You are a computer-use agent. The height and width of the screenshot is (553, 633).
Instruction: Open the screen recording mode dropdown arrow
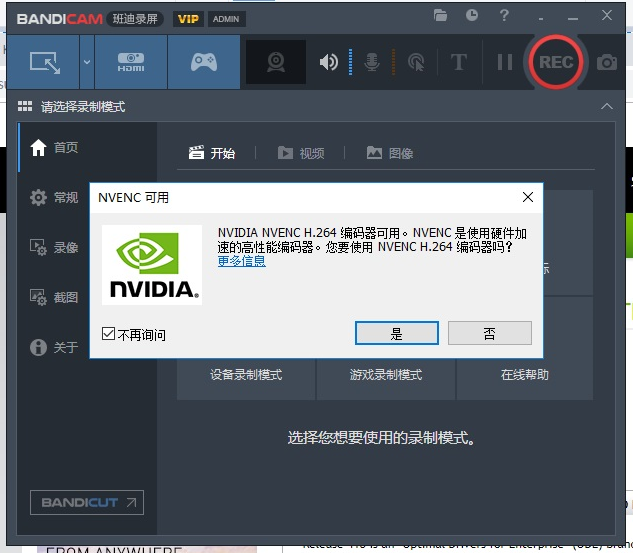pos(87,62)
